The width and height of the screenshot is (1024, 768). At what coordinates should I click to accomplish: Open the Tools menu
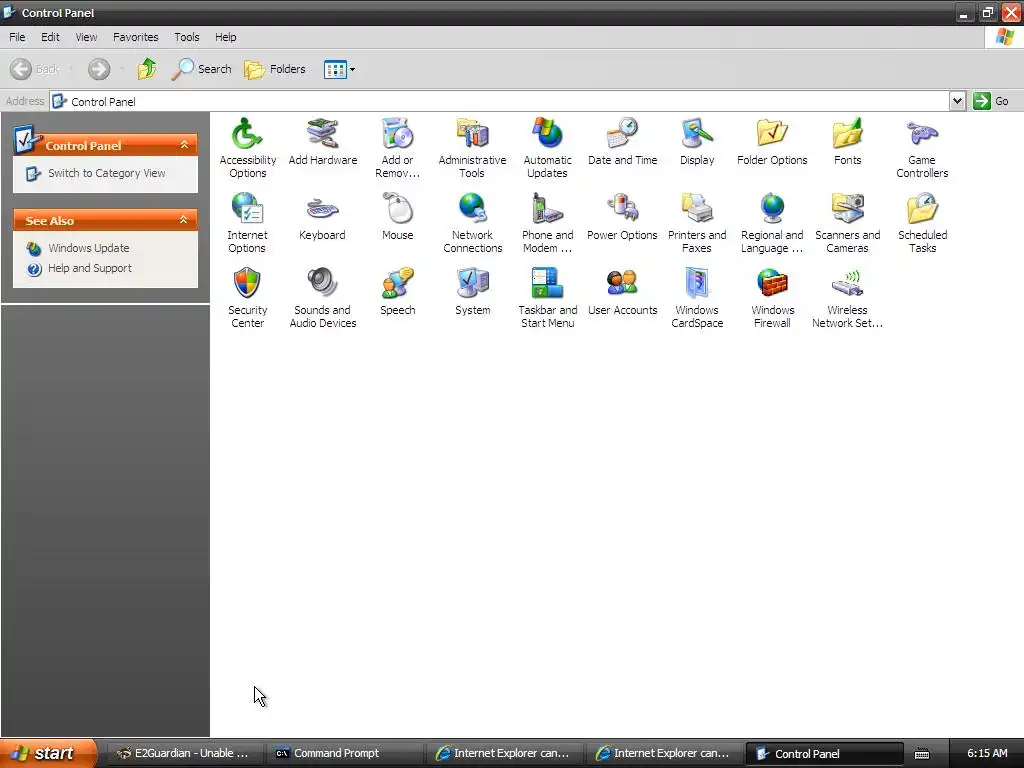pyautogui.click(x=187, y=37)
